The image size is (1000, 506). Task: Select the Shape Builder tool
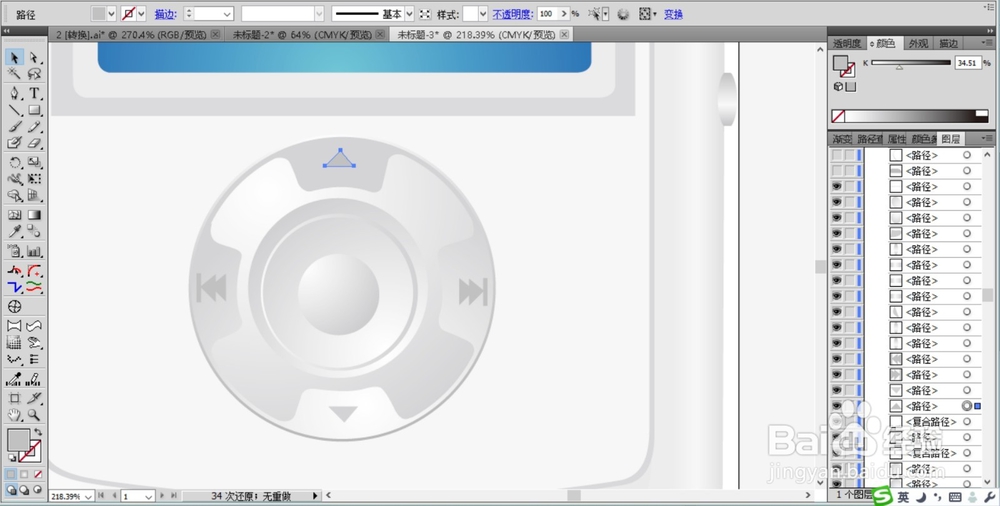pos(14,196)
